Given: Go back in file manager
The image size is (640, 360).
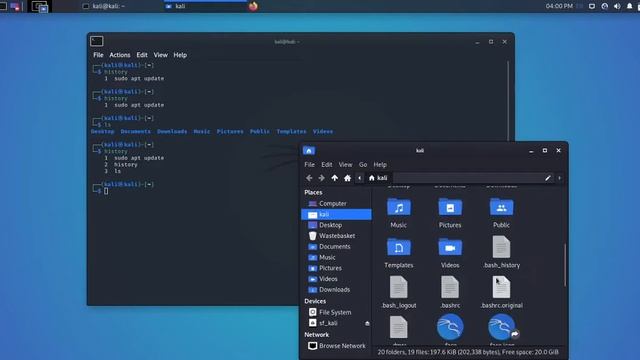Looking at the screenshot, I should 309,178.
